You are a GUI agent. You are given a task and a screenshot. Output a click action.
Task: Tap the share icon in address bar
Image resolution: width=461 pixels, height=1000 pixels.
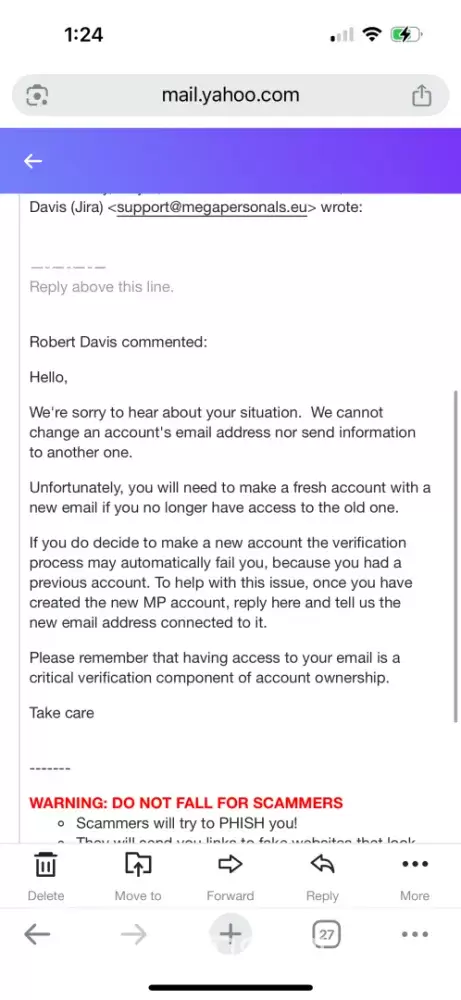(x=421, y=96)
